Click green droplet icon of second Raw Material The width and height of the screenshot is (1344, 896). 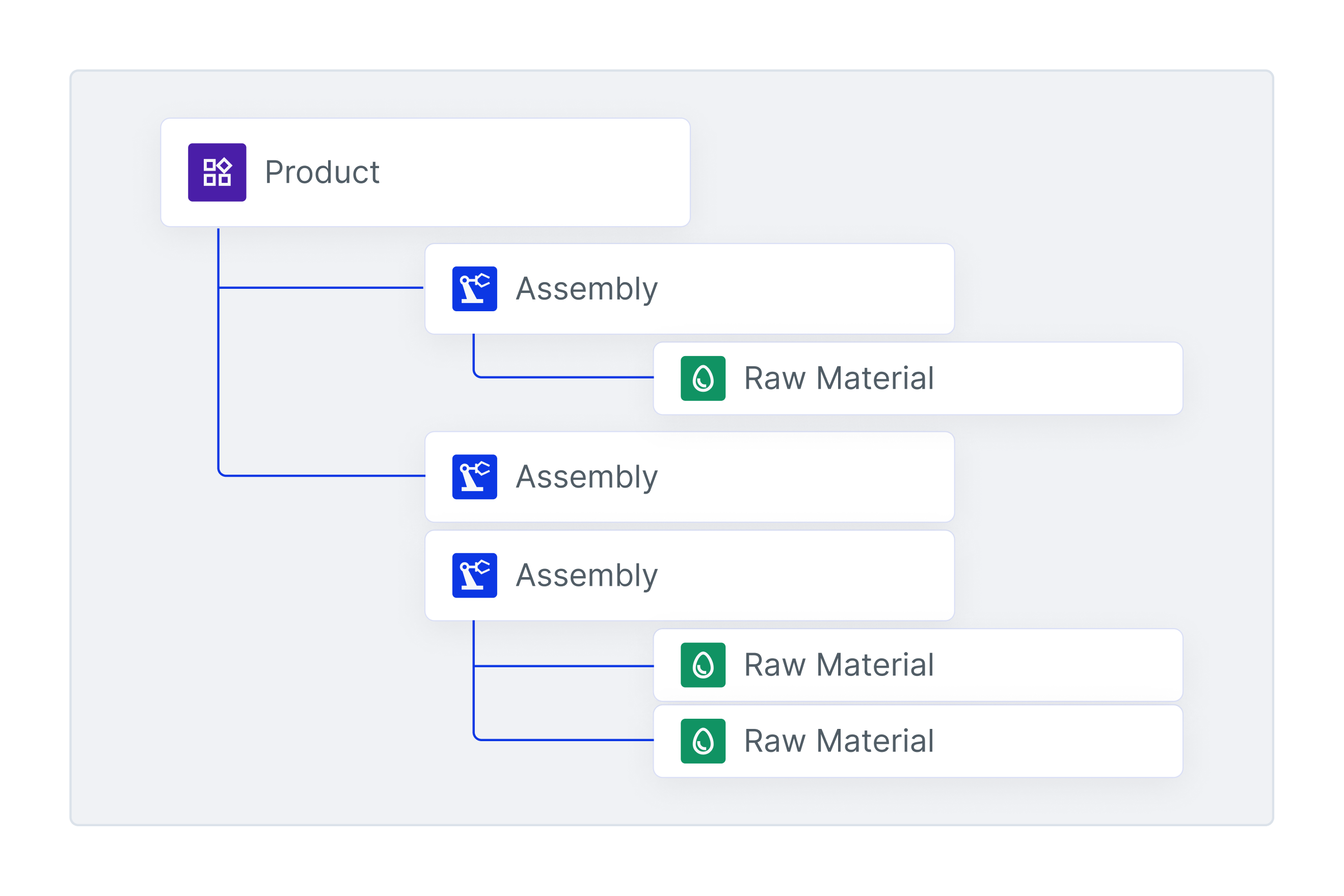pyautogui.click(x=703, y=665)
